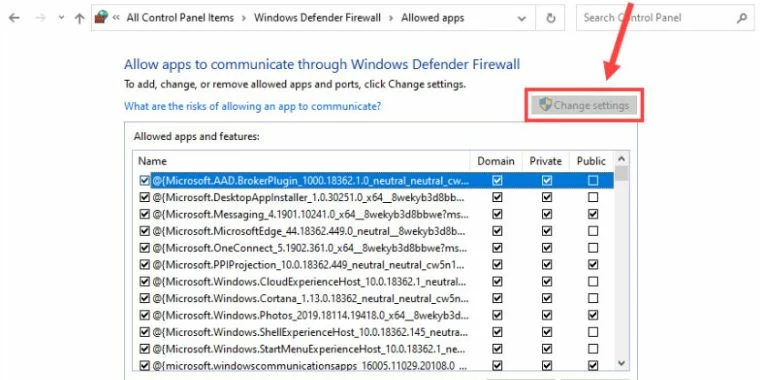Click the Change settings button
The height and width of the screenshot is (380, 760).
tap(584, 105)
